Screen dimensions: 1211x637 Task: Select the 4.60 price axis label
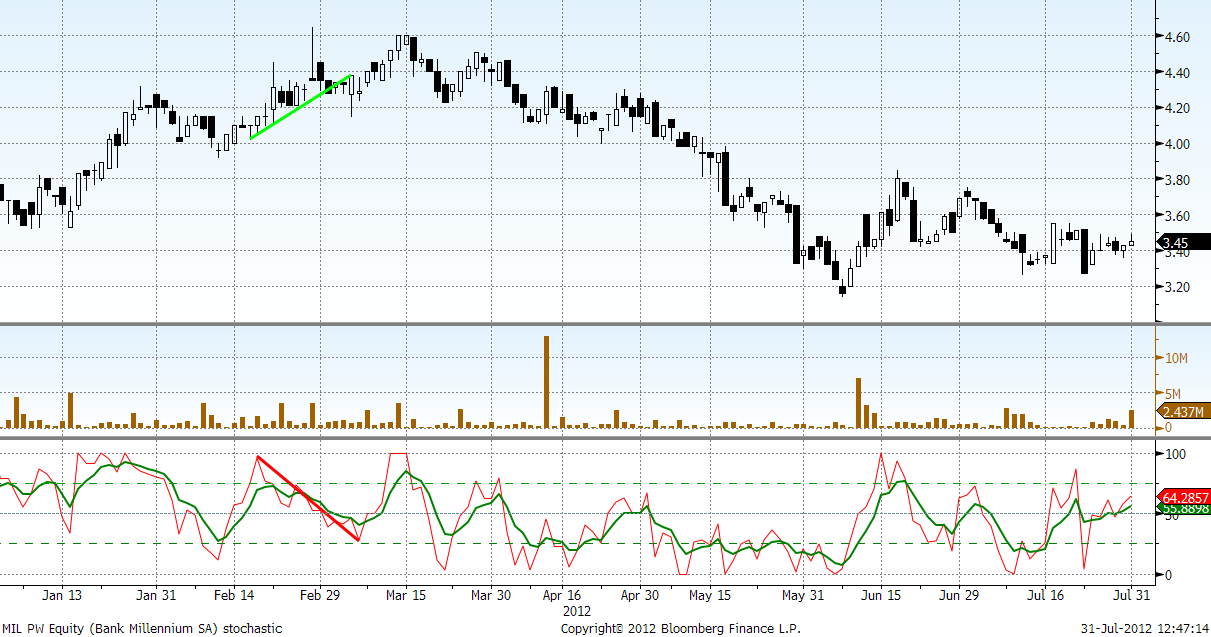pyautogui.click(x=1176, y=37)
